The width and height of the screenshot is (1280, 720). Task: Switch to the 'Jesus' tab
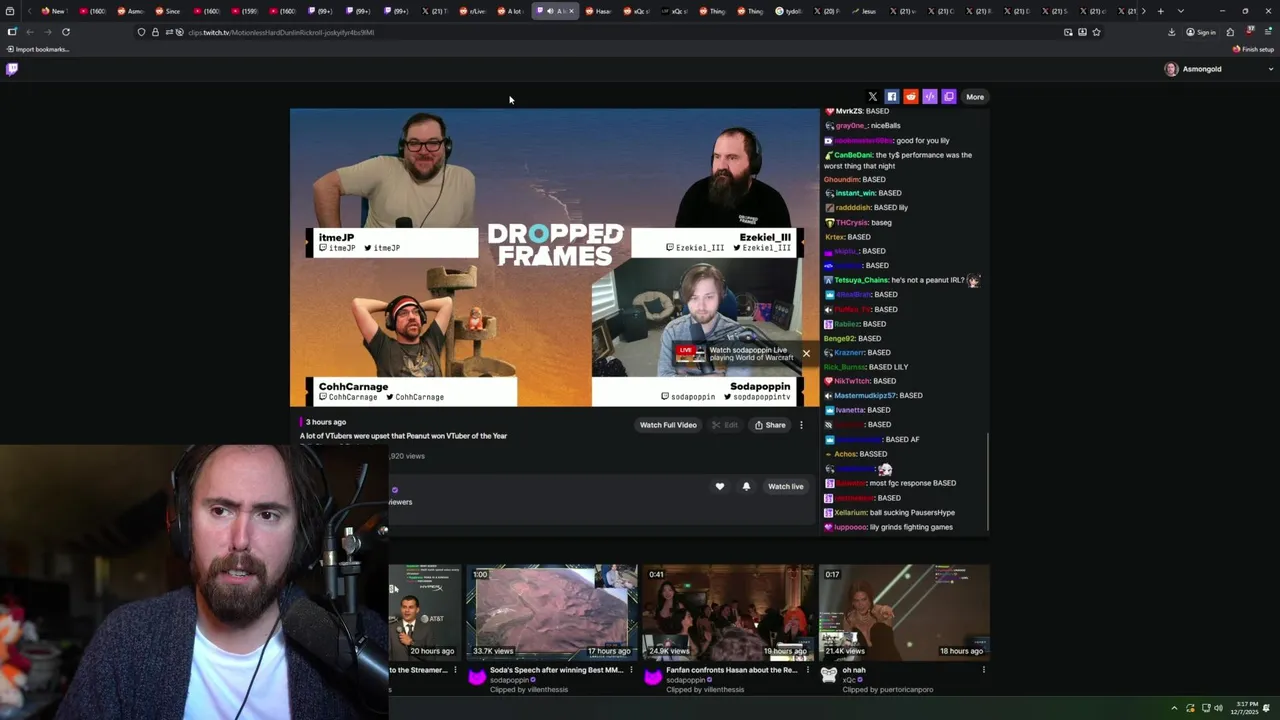[864, 11]
